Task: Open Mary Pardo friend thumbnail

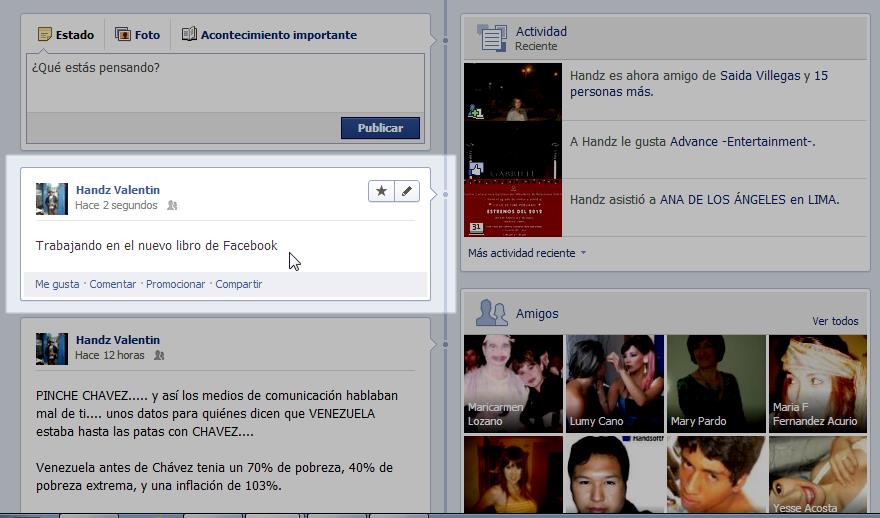Action: click(716, 382)
